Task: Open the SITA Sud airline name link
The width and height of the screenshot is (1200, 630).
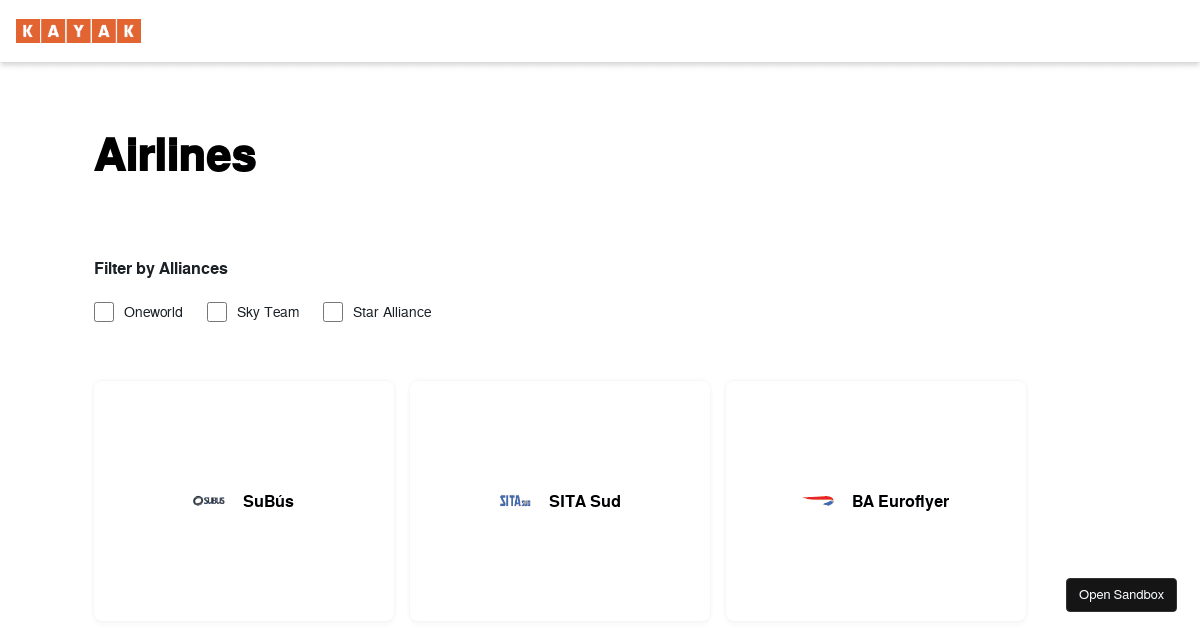Action: point(585,501)
